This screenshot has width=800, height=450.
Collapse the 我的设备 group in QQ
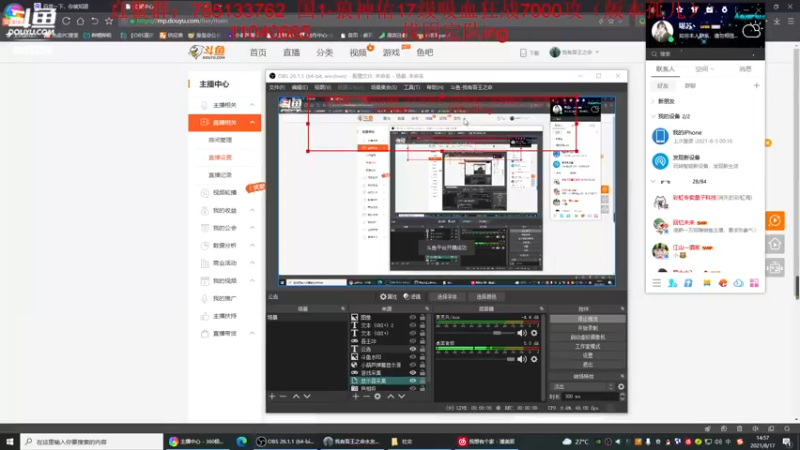[x=653, y=116]
